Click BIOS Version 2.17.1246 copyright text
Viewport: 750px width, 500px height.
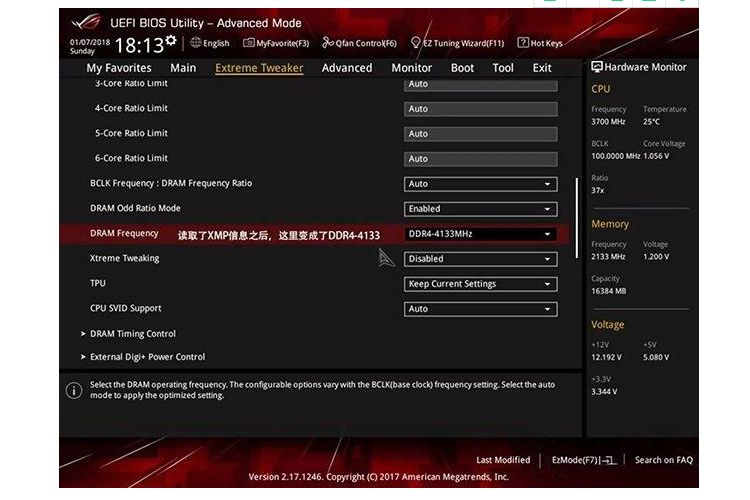point(378,477)
